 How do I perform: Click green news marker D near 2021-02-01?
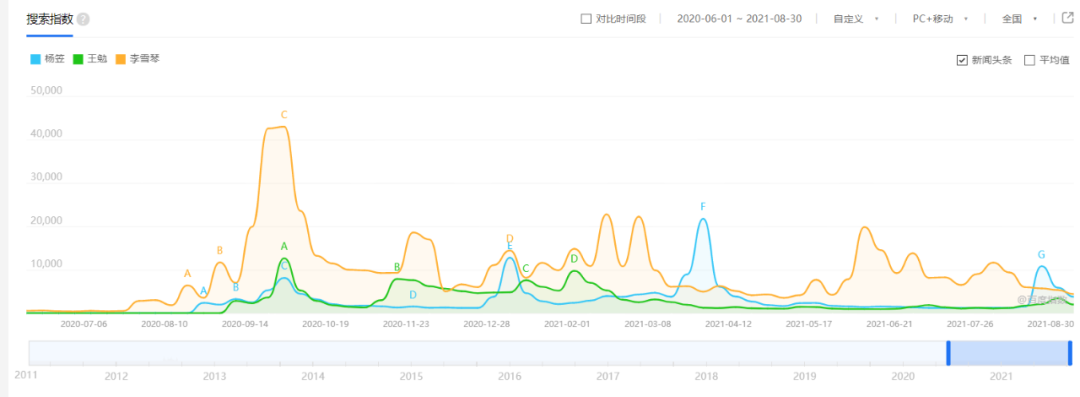pyautogui.click(x=574, y=259)
